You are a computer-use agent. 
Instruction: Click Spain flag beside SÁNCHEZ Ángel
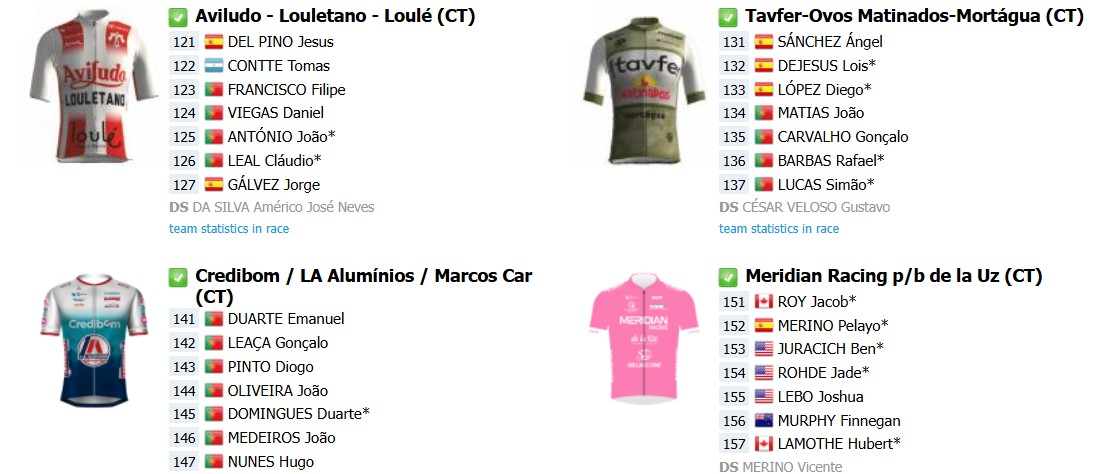point(764,42)
